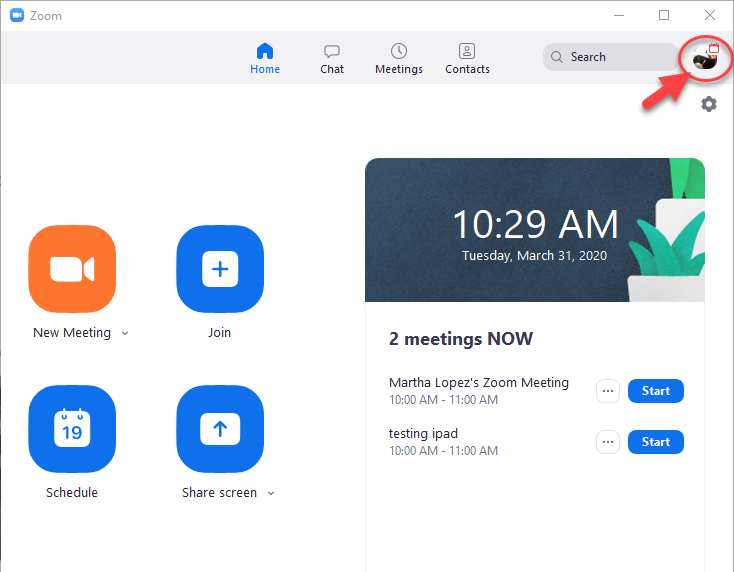This screenshot has width=734, height=572.
Task: Open the Contacts tab
Action: point(467,59)
